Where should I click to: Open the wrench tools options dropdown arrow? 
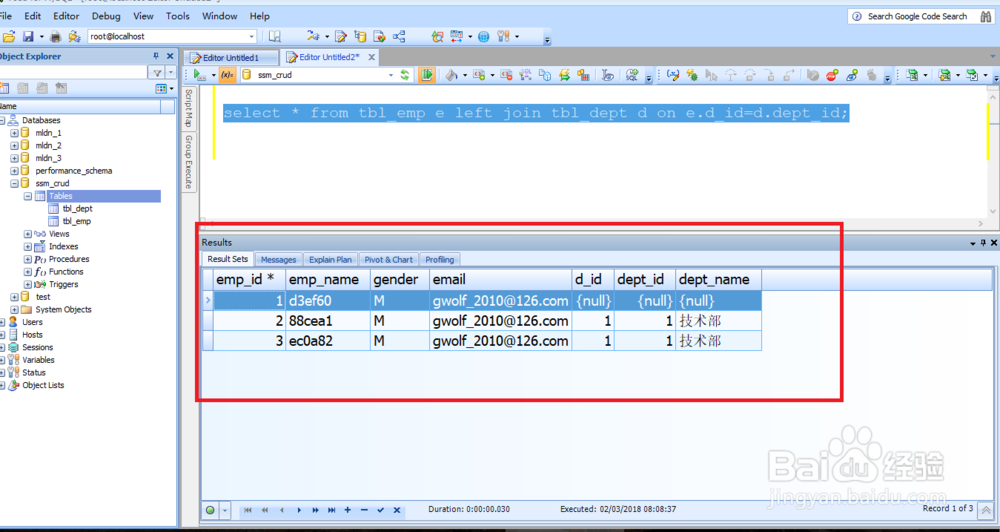(517, 36)
